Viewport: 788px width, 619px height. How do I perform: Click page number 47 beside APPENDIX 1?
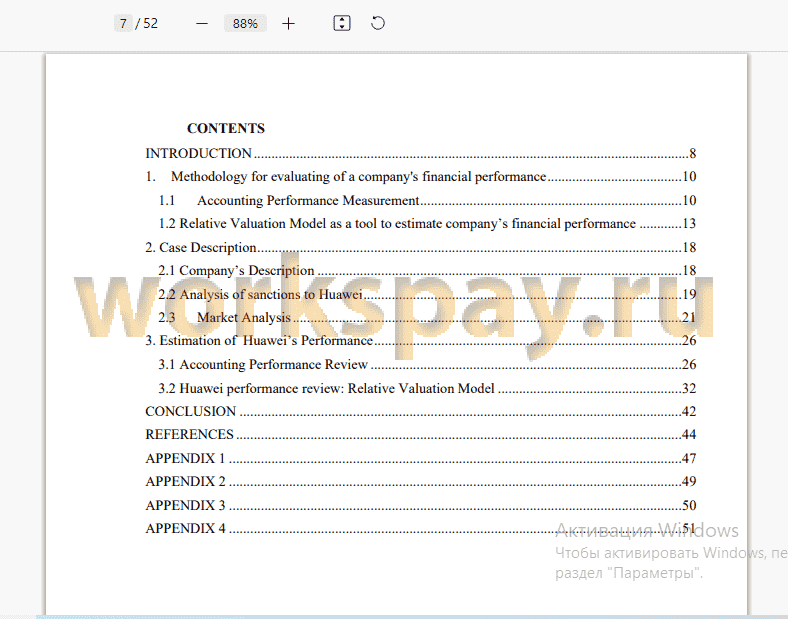689,458
